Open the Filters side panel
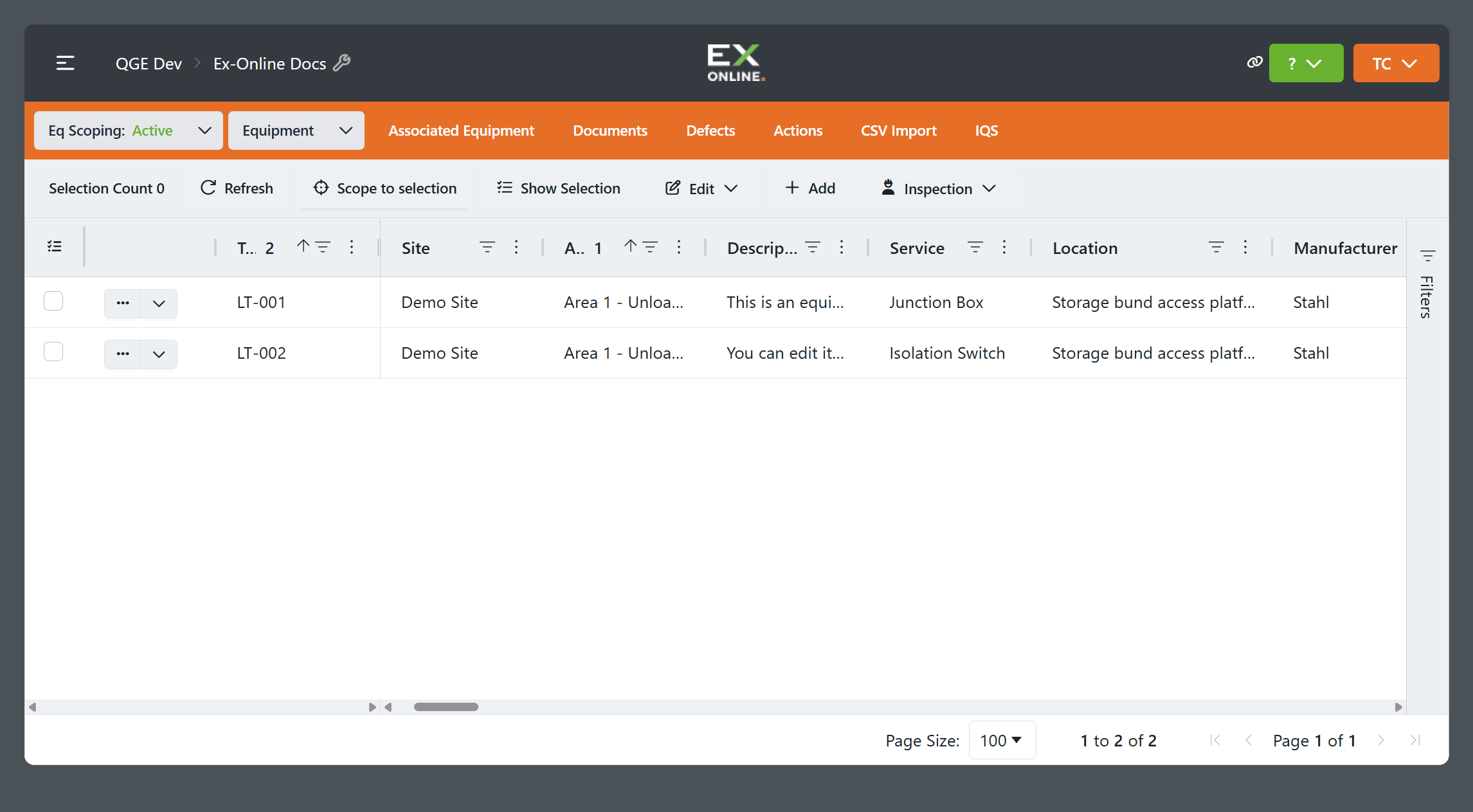Screen dimensions: 1473x812 click(1427, 284)
